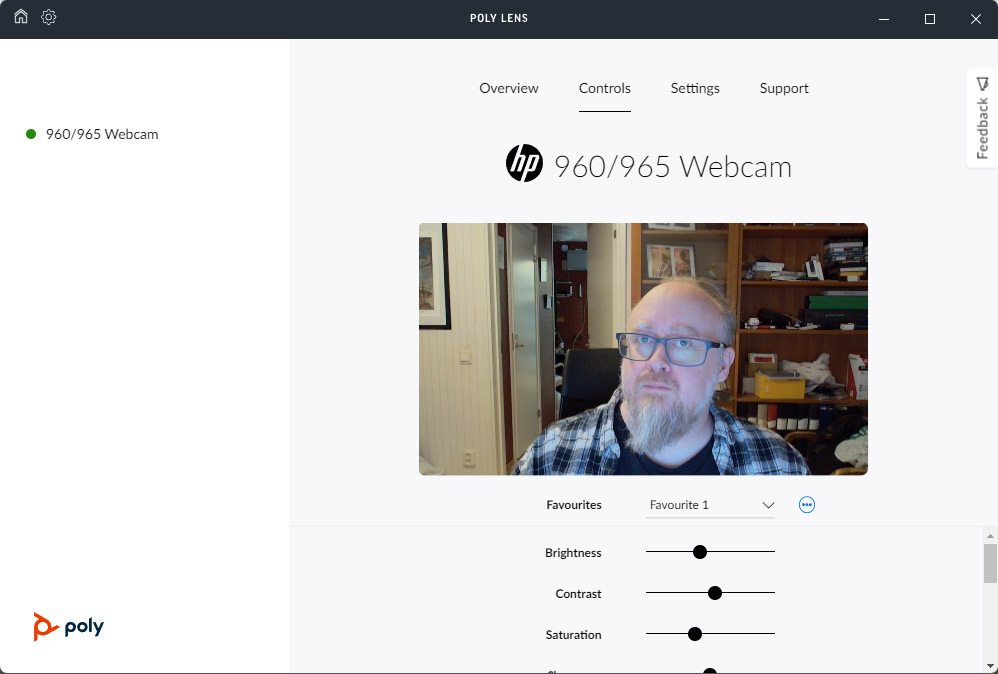
Task: Open the Support tab
Action: [784, 88]
